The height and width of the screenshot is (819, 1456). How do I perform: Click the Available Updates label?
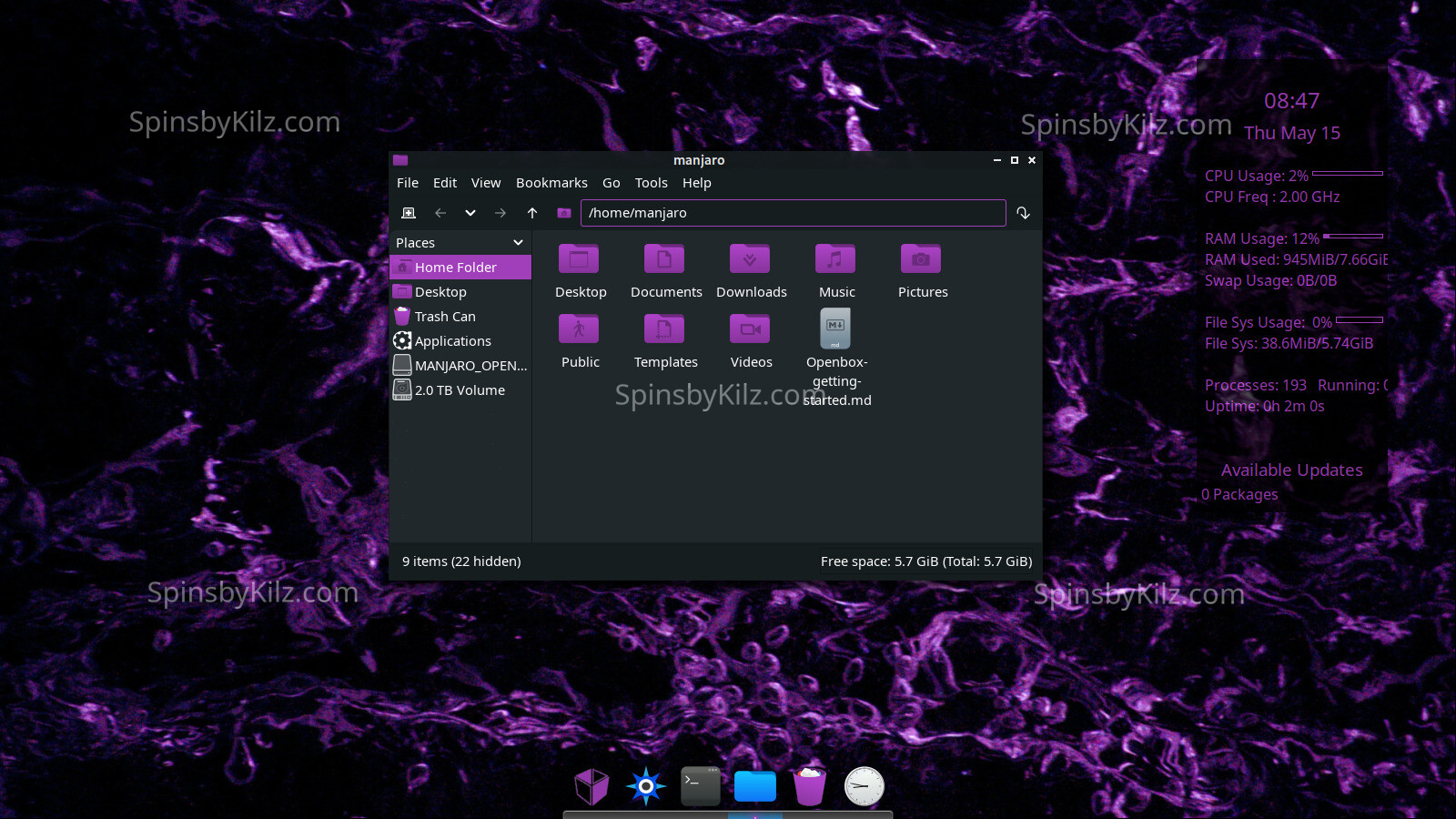tap(1291, 470)
